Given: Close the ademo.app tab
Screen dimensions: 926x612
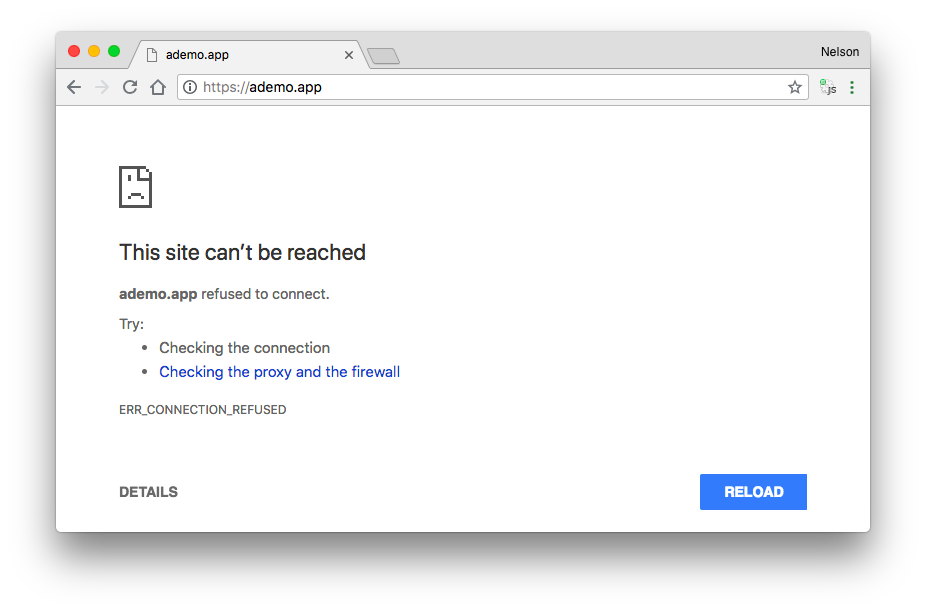Looking at the screenshot, I should click(348, 55).
